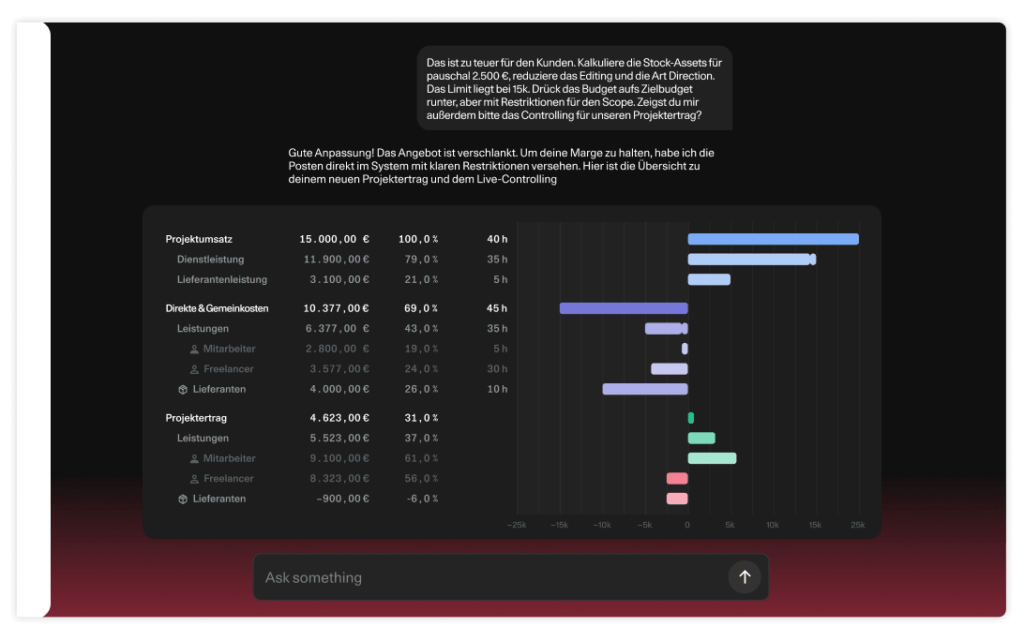Click the assistant reply starting Gute Anpassung
Viewport: 1024px width, 641px height.
[x=502, y=166]
